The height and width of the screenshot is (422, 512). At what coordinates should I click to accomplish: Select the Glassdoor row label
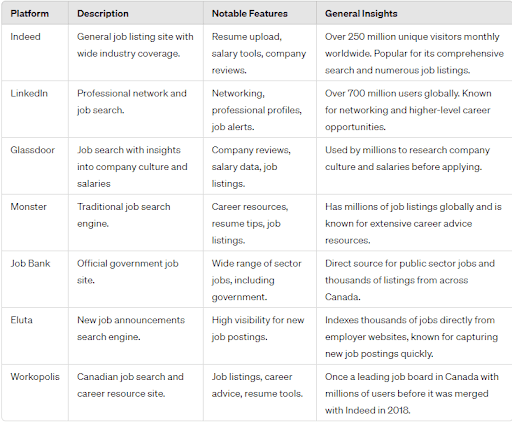point(32,150)
